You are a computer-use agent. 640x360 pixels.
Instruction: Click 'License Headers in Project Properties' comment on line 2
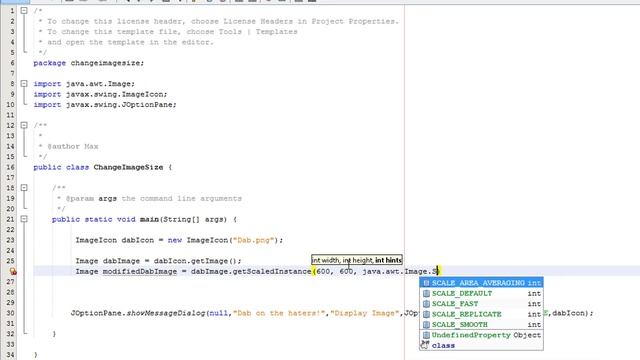310,21
